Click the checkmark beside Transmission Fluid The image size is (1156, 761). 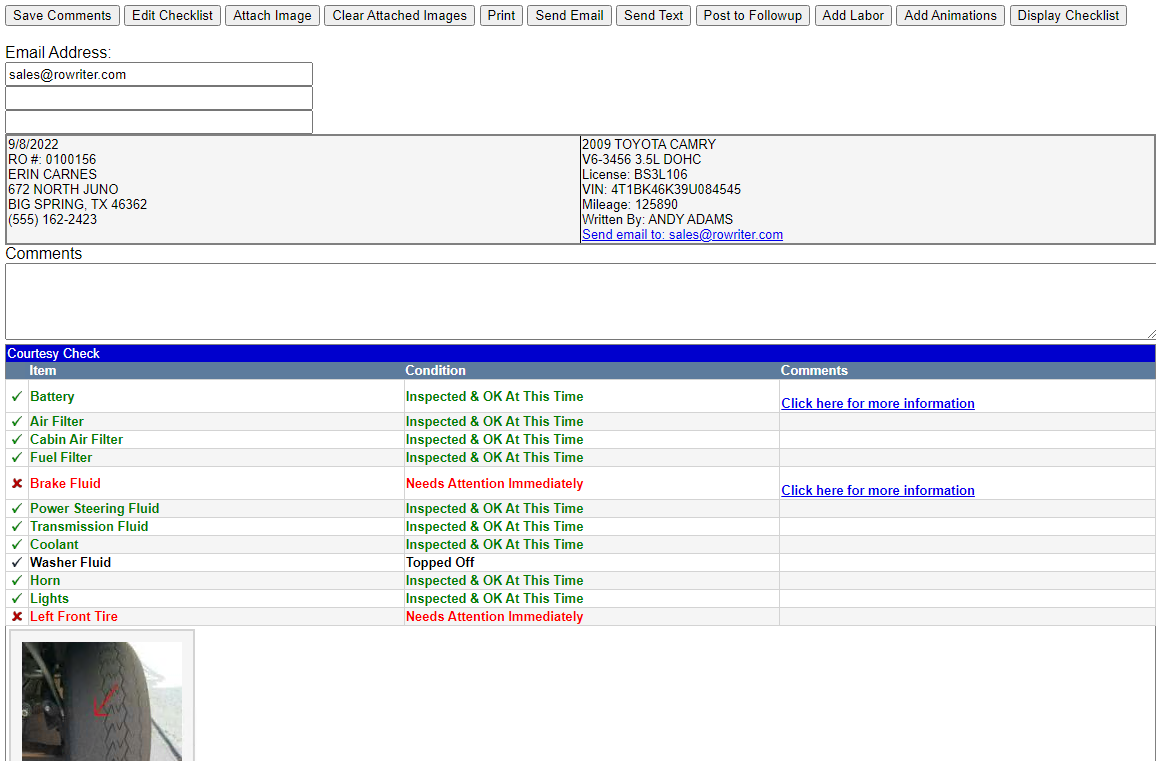(x=17, y=527)
